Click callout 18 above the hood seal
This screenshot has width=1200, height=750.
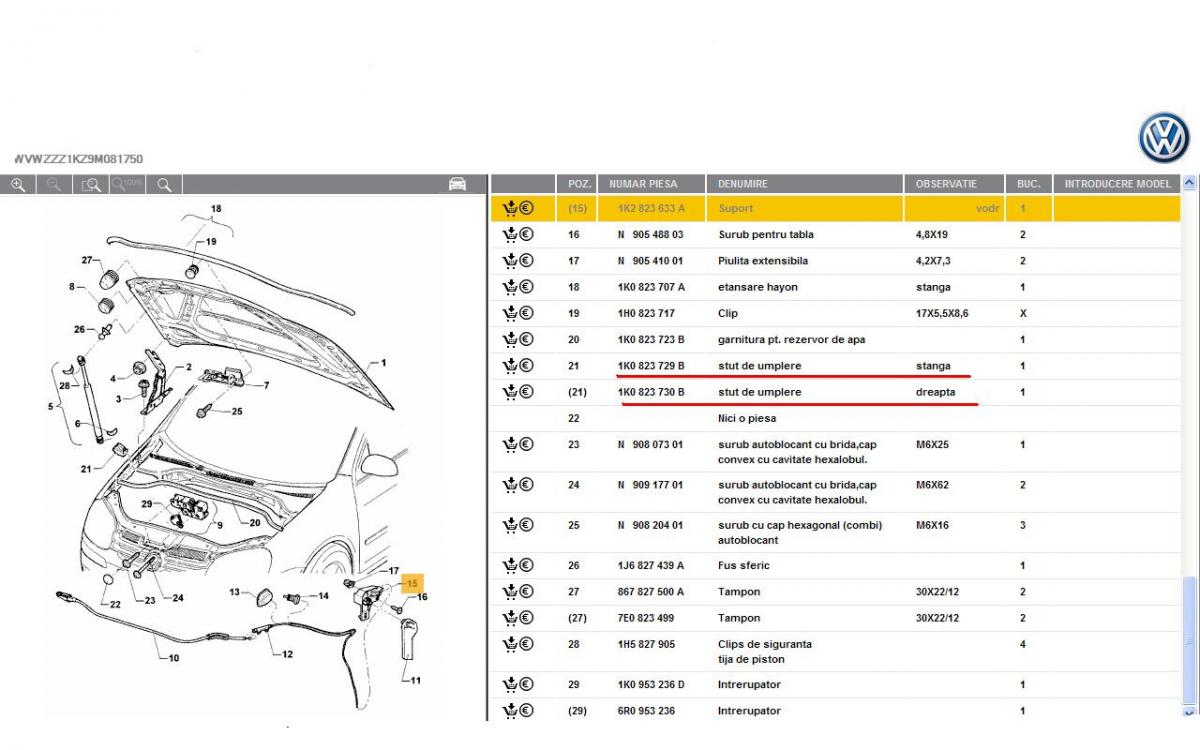coord(215,209)
